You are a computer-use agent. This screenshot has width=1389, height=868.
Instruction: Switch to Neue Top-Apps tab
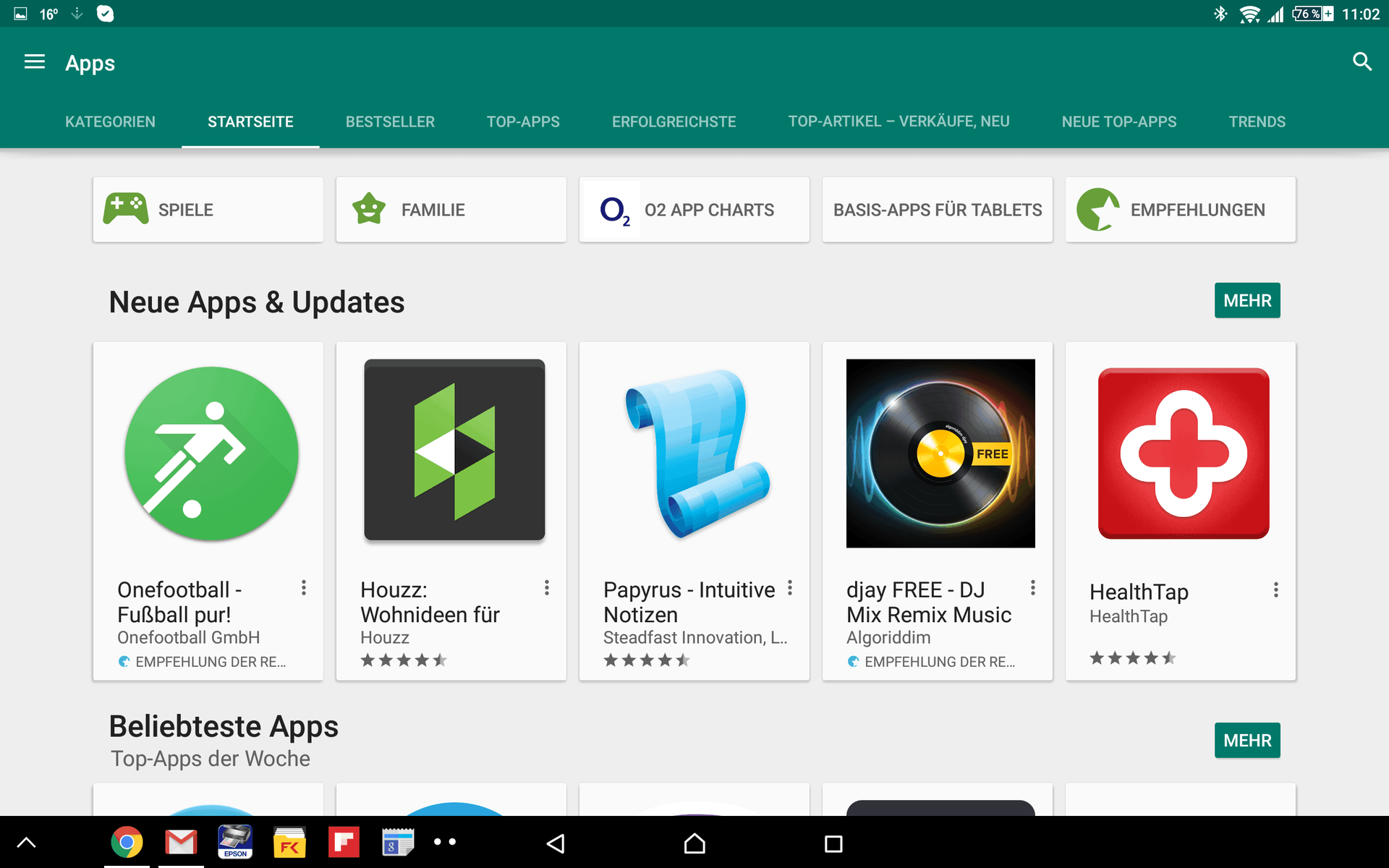pyautogui.click(x=1118, y=122)
